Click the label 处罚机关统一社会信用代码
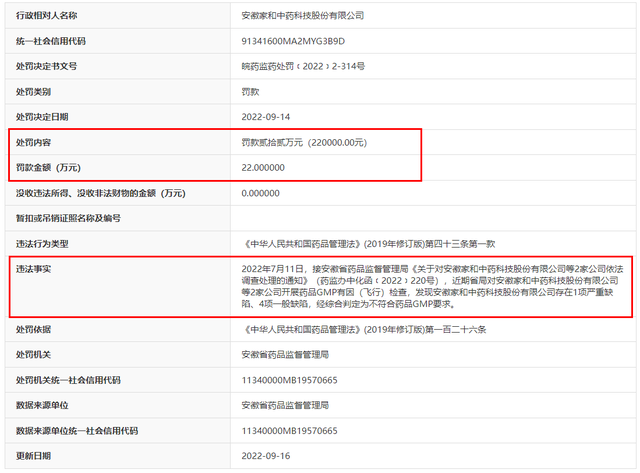This screenshot has width=640, height=473. point(68,380)
